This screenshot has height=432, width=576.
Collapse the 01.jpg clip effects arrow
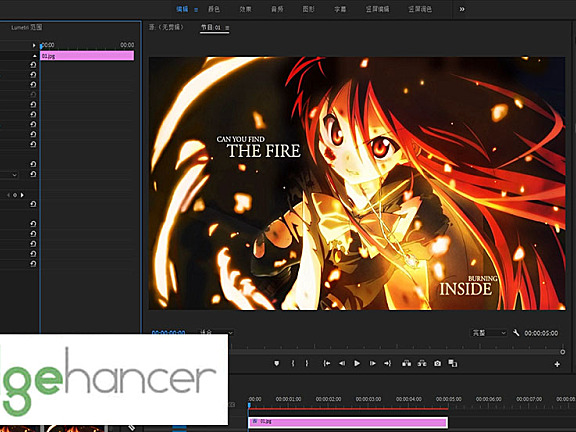click(x=35, y=56)
